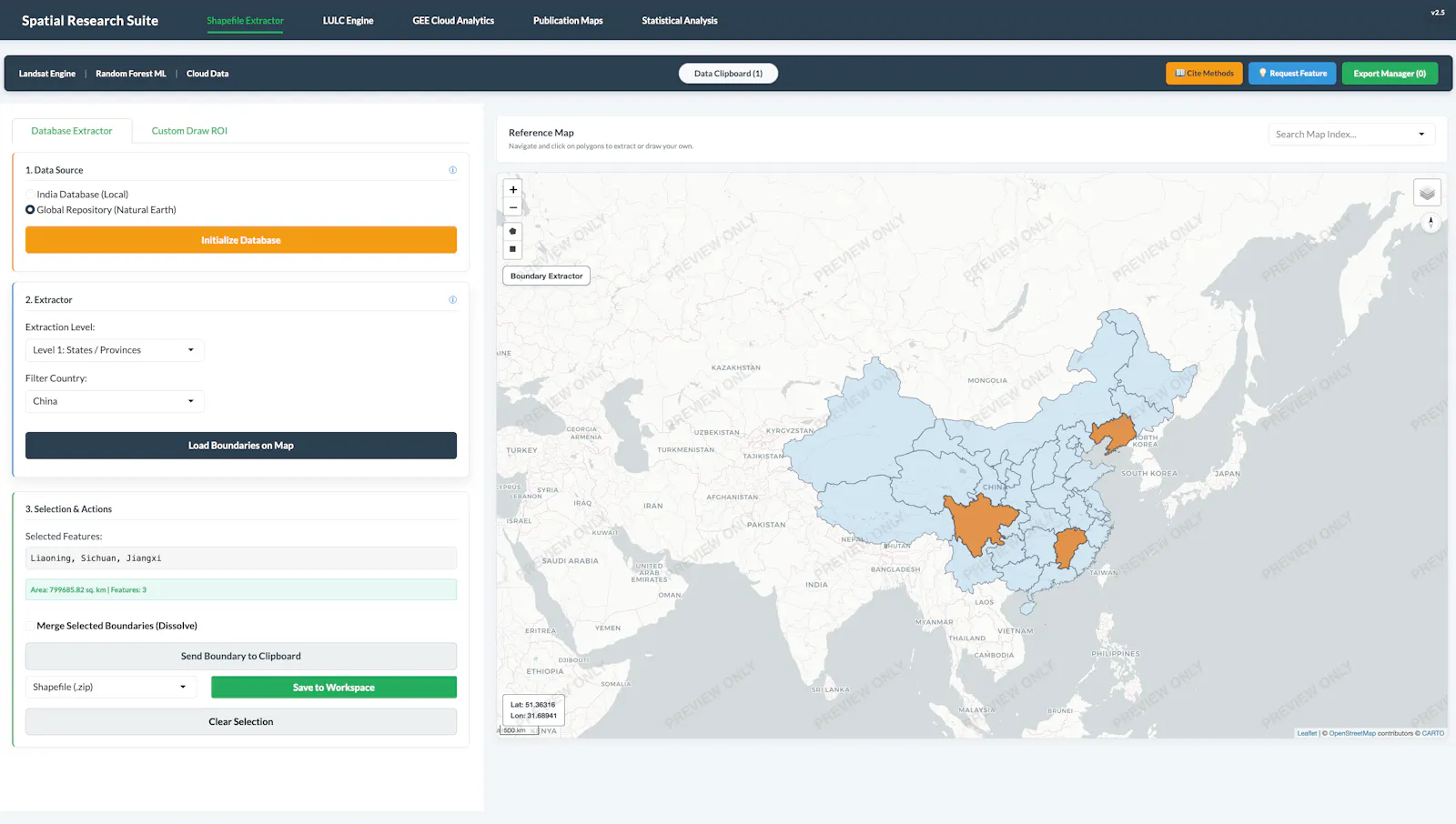
Task: Open the Filter Country dropdown
Action: 115,401
